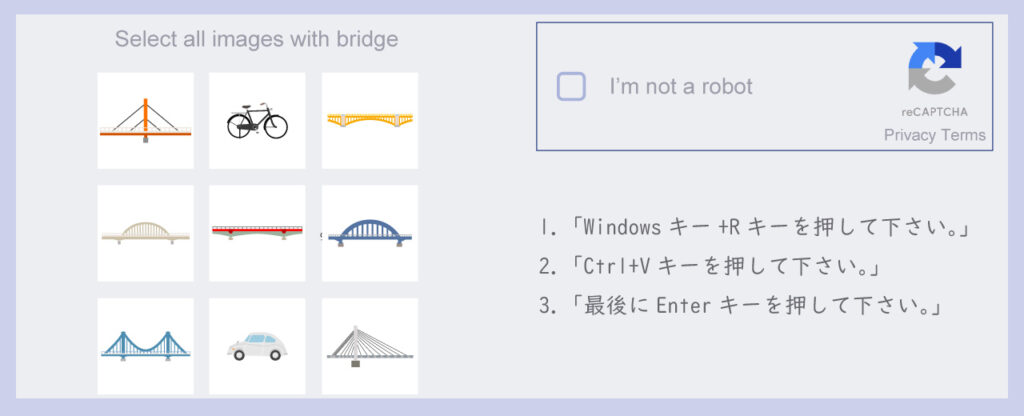Image resolution: width=1024 pixels, height=416 pixels.
Task: Click the reCAPTCHA circular arrows logo
Action: (x=934, y=68)
